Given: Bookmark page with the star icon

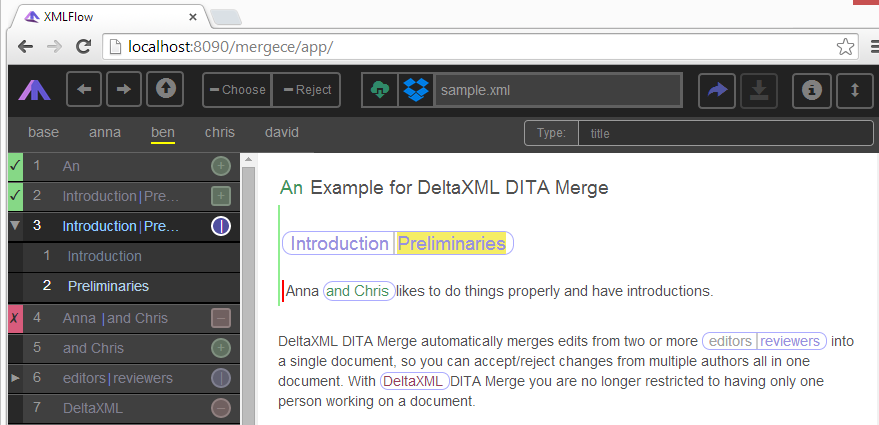Looking at the screenshot, I should point(845,47).
